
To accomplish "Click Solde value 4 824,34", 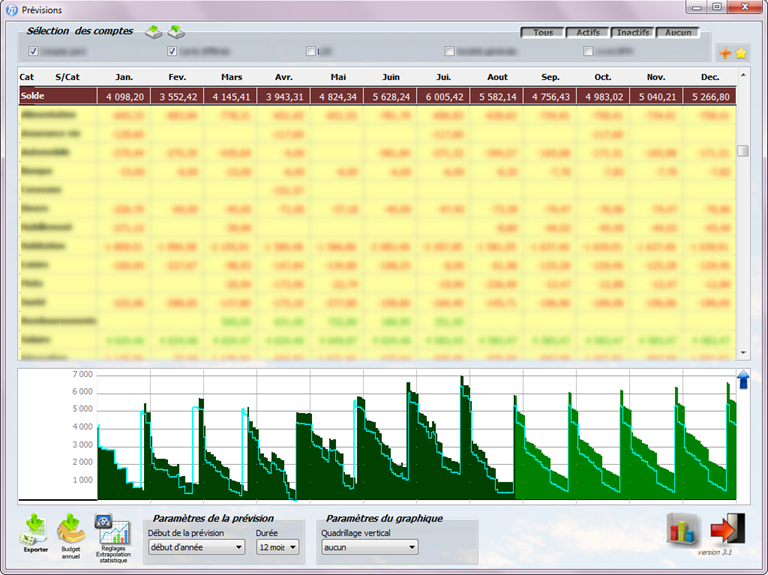I will 338,97.
